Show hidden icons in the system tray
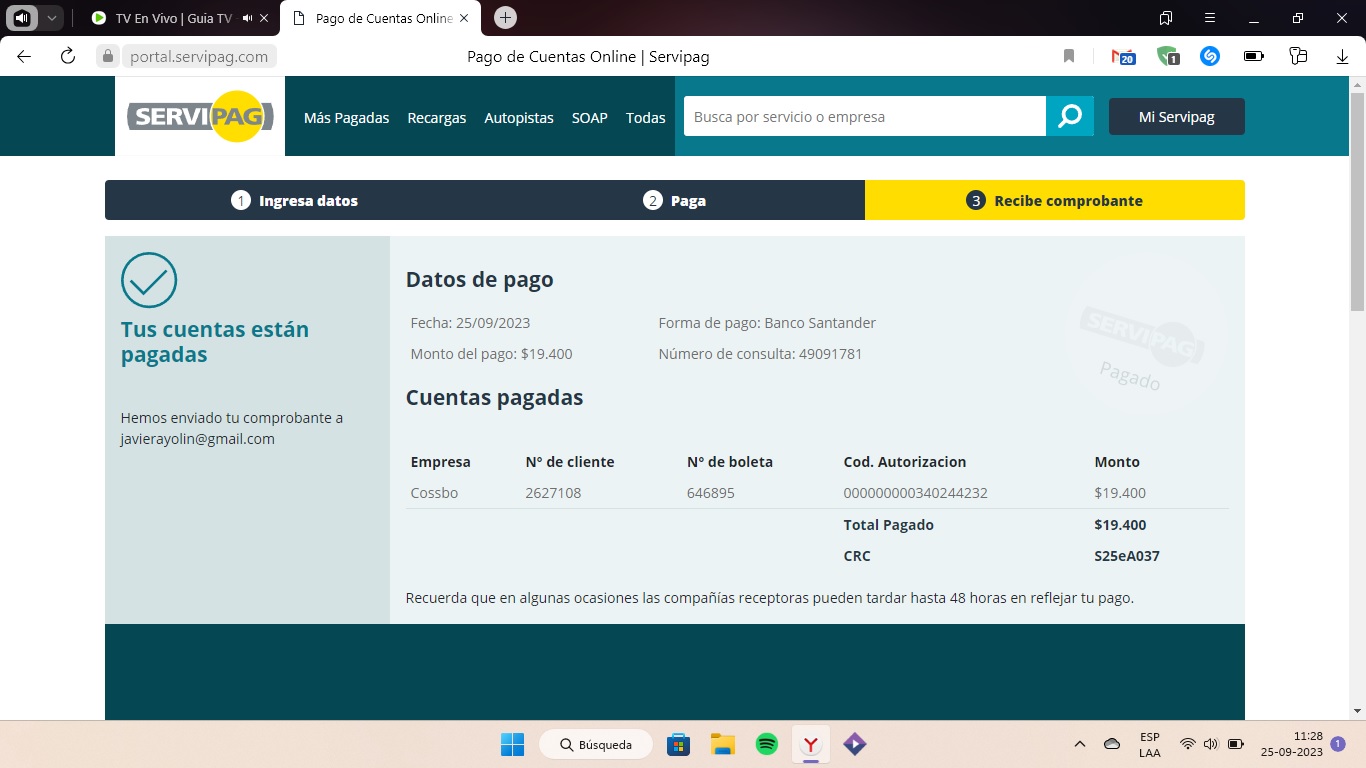Viewport: 1366px width, 768px height. point(1080,744)
